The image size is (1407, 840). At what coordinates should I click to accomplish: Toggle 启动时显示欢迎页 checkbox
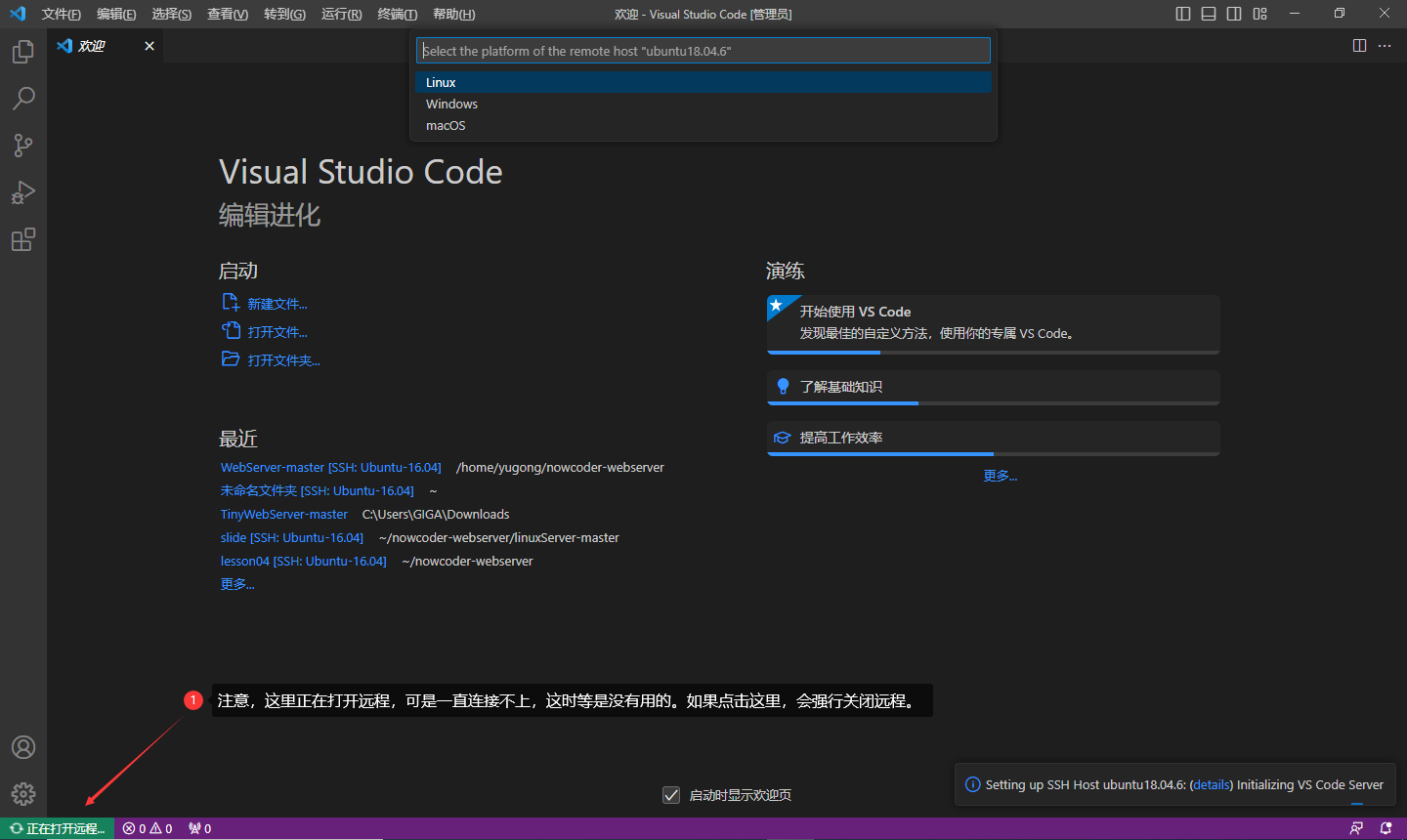coord(671,795)
